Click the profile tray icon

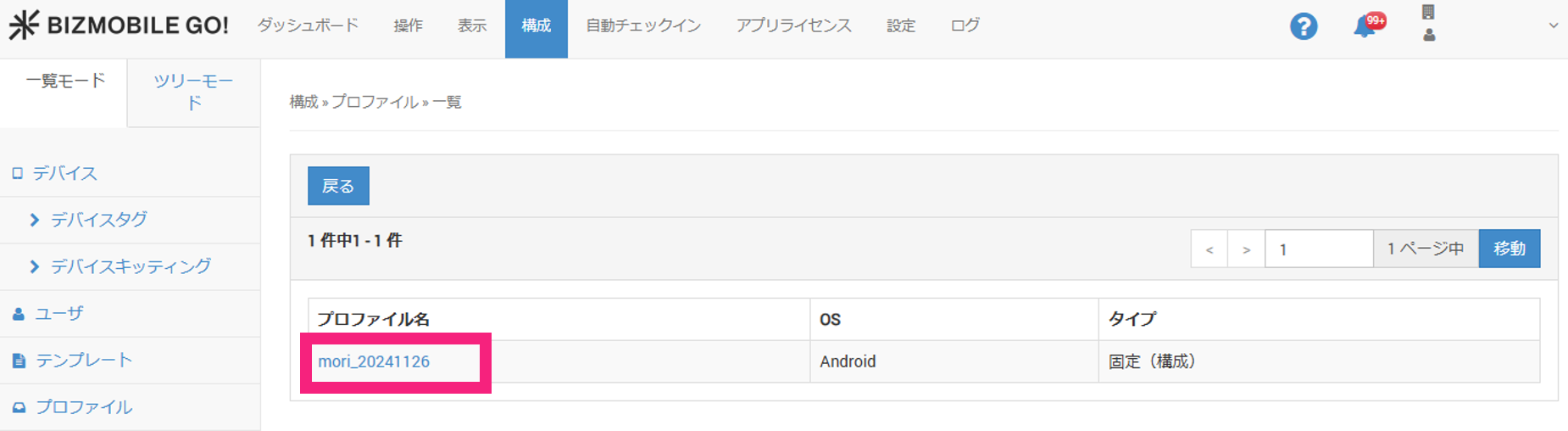click(19, 407)
